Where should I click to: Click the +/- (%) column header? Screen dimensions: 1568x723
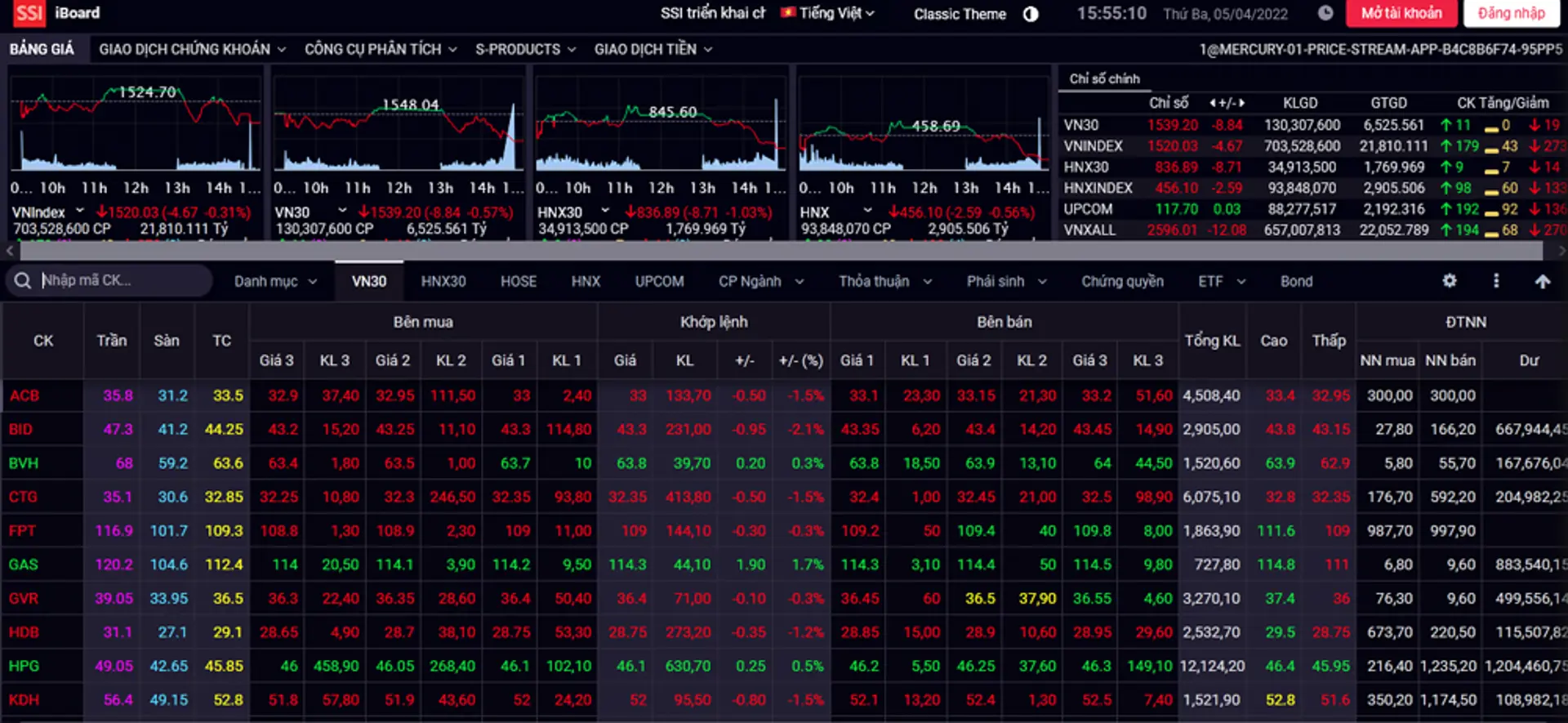[x=801, y=360]
